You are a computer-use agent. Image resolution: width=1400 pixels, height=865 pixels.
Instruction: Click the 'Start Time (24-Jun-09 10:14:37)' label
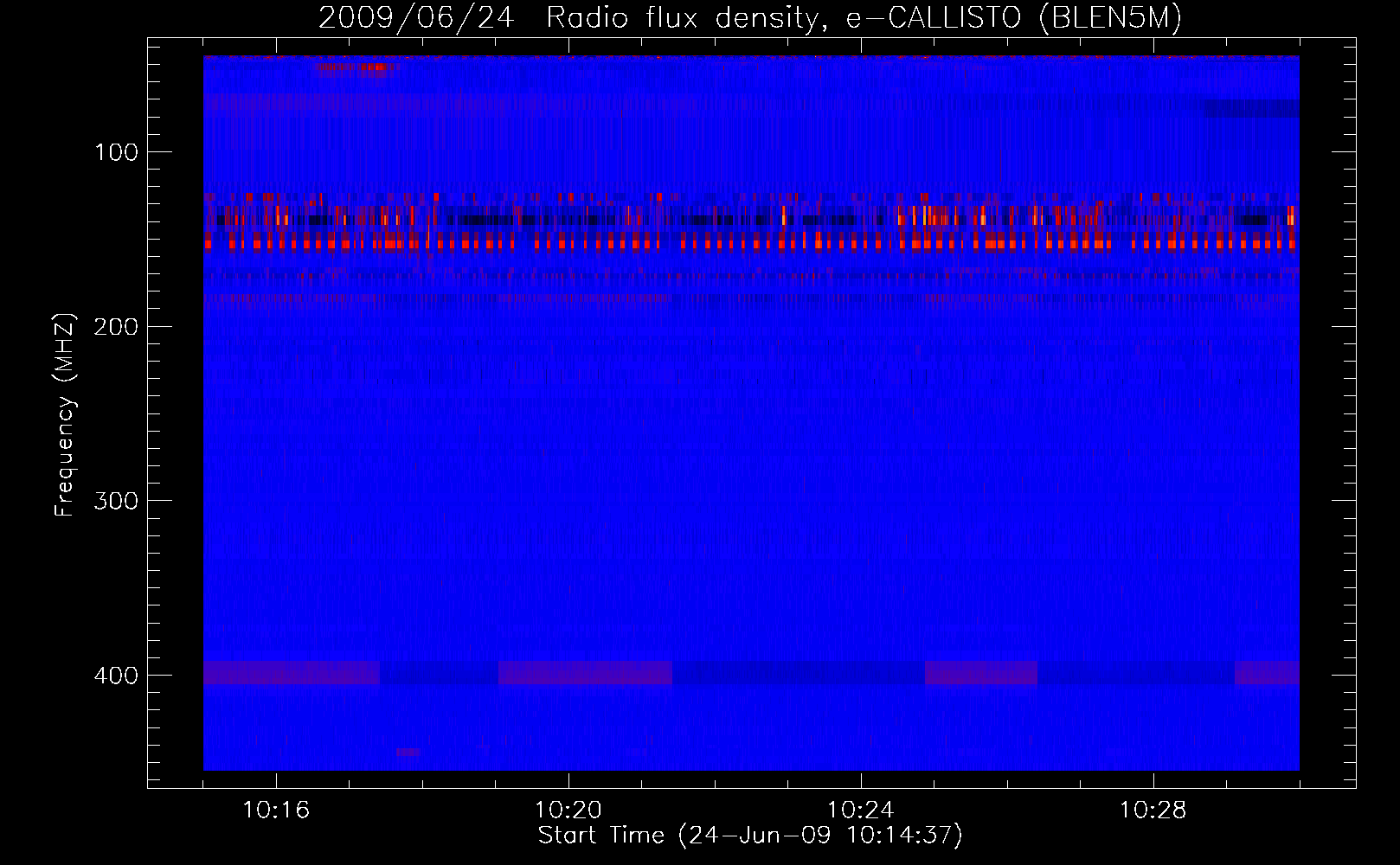[750, 836]
